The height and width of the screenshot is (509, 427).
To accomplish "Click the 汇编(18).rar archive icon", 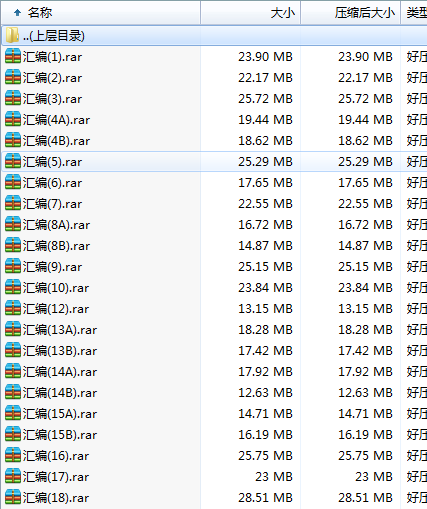I will tap(13, 497).
